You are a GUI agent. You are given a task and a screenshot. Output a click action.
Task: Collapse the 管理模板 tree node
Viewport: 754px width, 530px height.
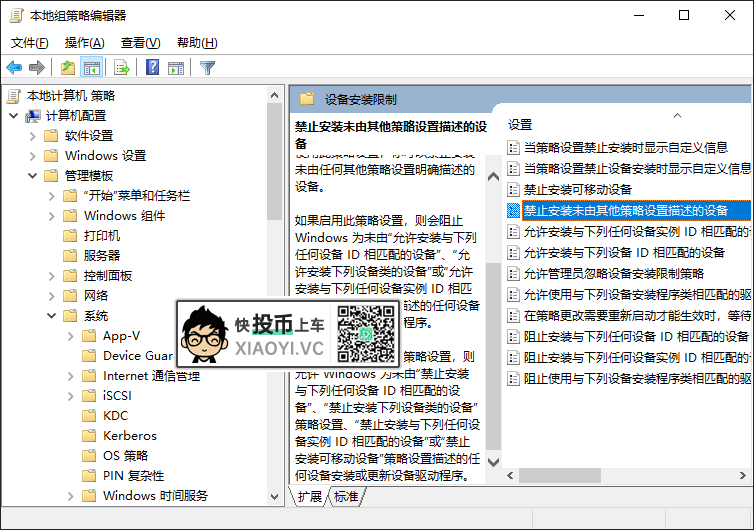pos(33,176)
